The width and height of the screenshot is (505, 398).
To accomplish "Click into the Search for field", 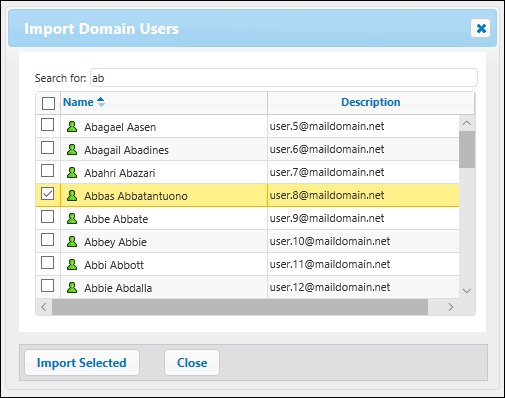I will tap(284, 78).
